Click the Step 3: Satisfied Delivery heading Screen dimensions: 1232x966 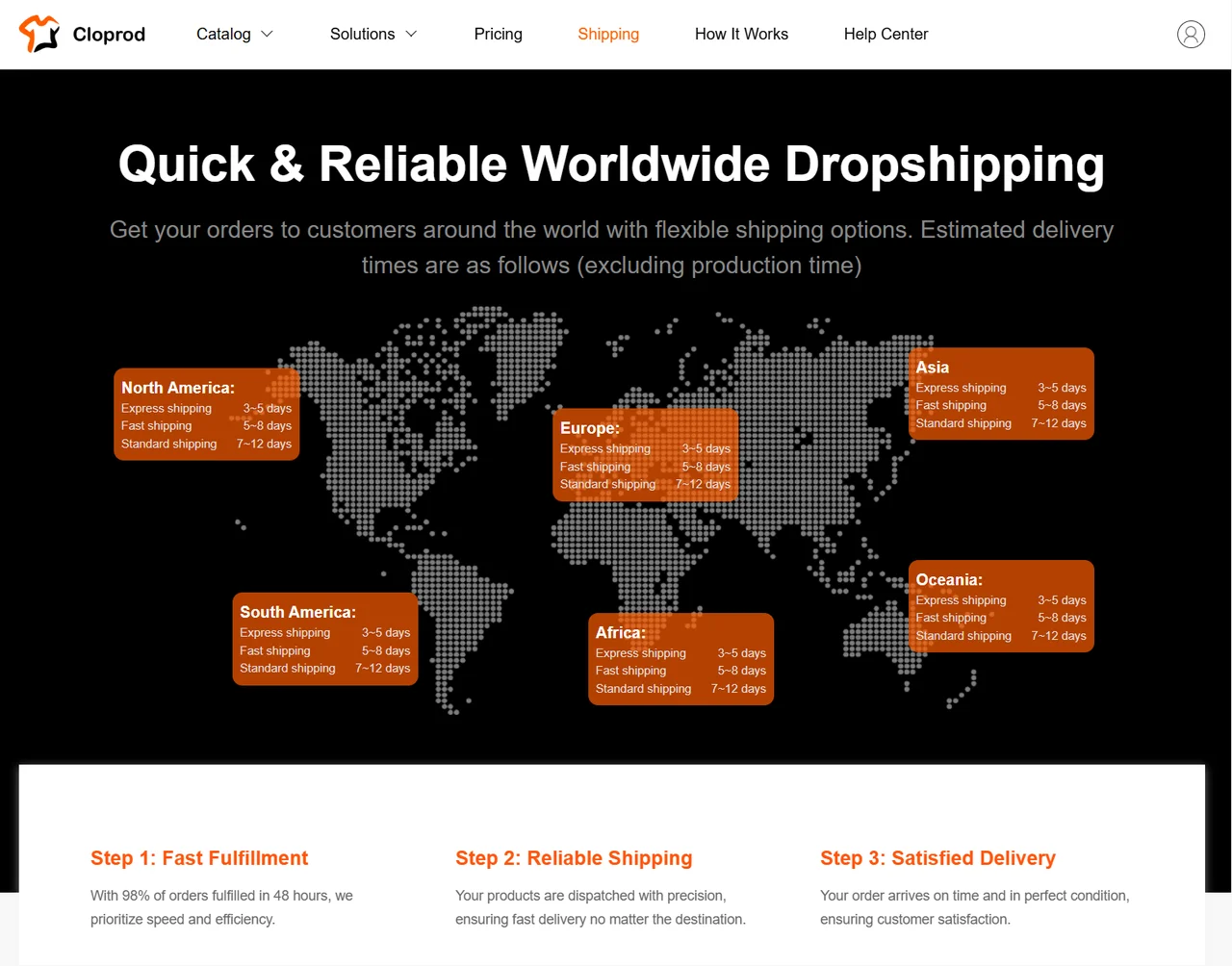937,858
